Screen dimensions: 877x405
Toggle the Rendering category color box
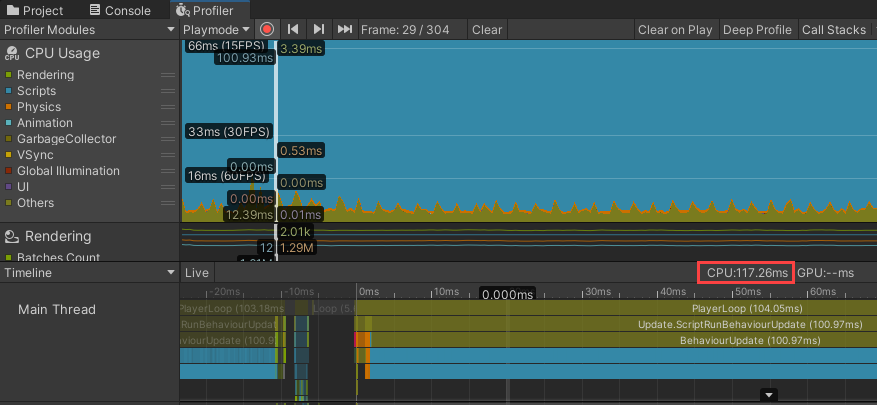click(x=9, y=75)
